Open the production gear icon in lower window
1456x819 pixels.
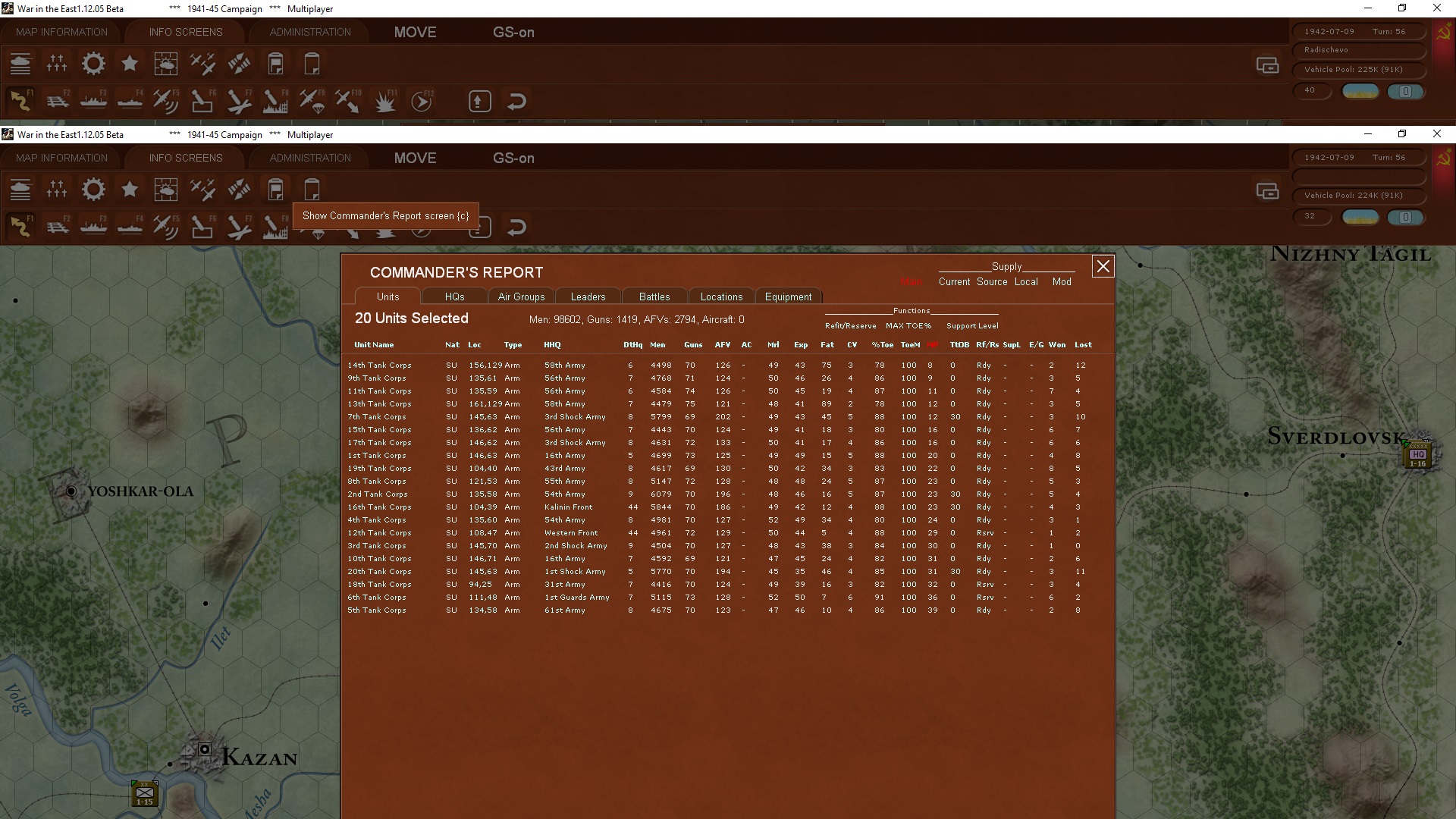93,190
